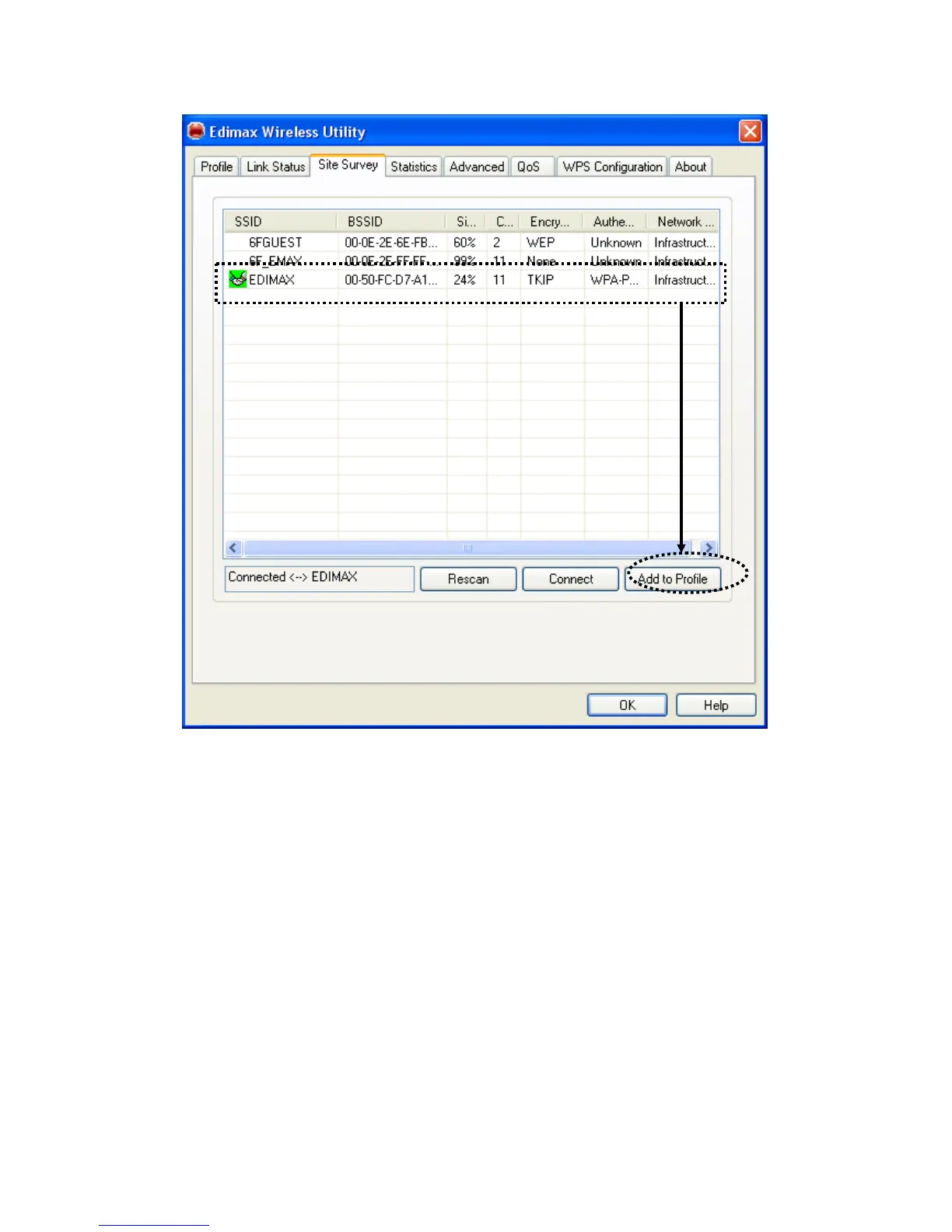The height and width of the screenshot is (1232, 952).
Task: Sort by Authe... column header
Action: click(x=615, y=222)
